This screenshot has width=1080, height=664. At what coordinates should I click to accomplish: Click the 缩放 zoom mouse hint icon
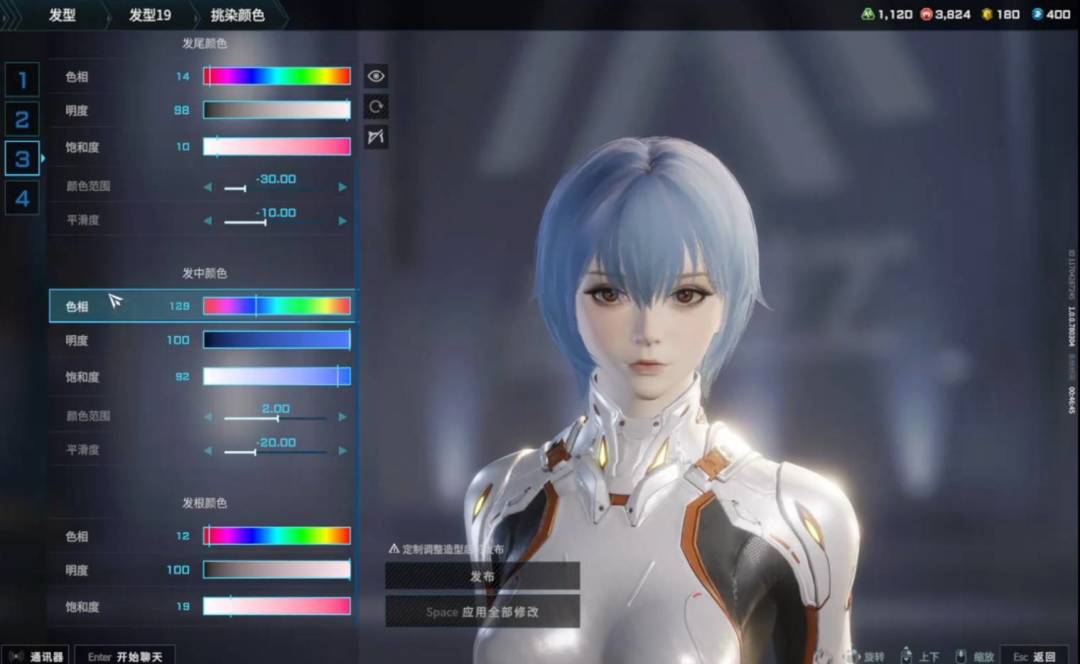[x=960, y=656]
